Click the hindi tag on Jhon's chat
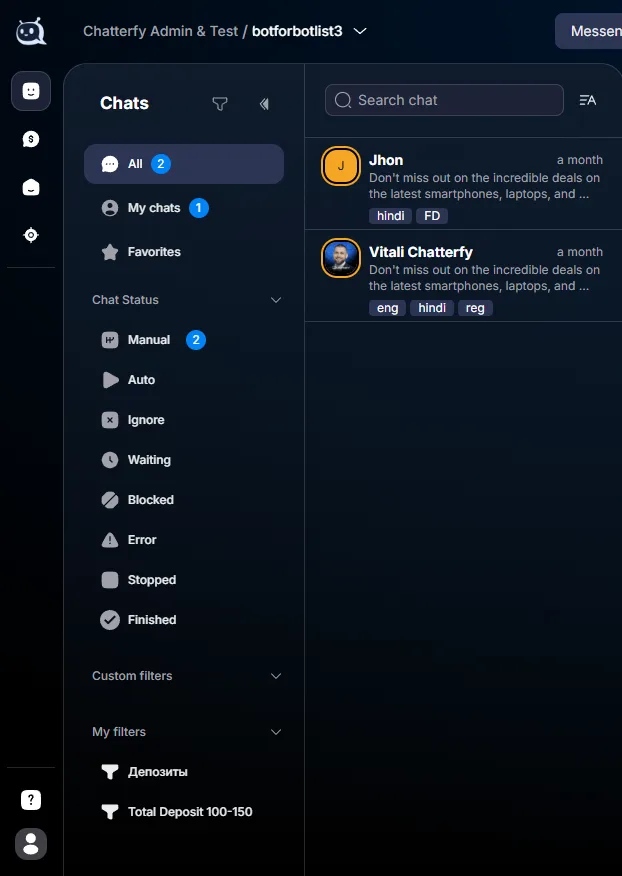The image size is (622, 876). [391, 216]
